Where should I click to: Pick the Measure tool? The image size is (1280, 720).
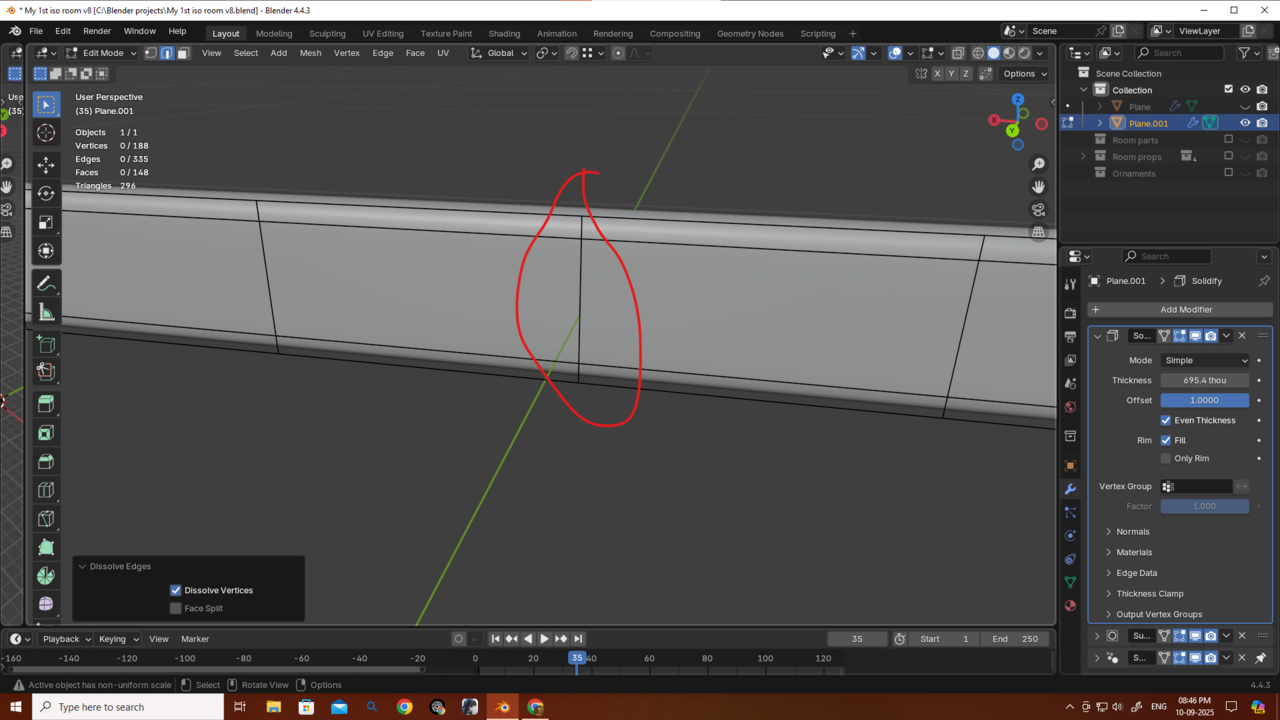[x=46, y=313]
